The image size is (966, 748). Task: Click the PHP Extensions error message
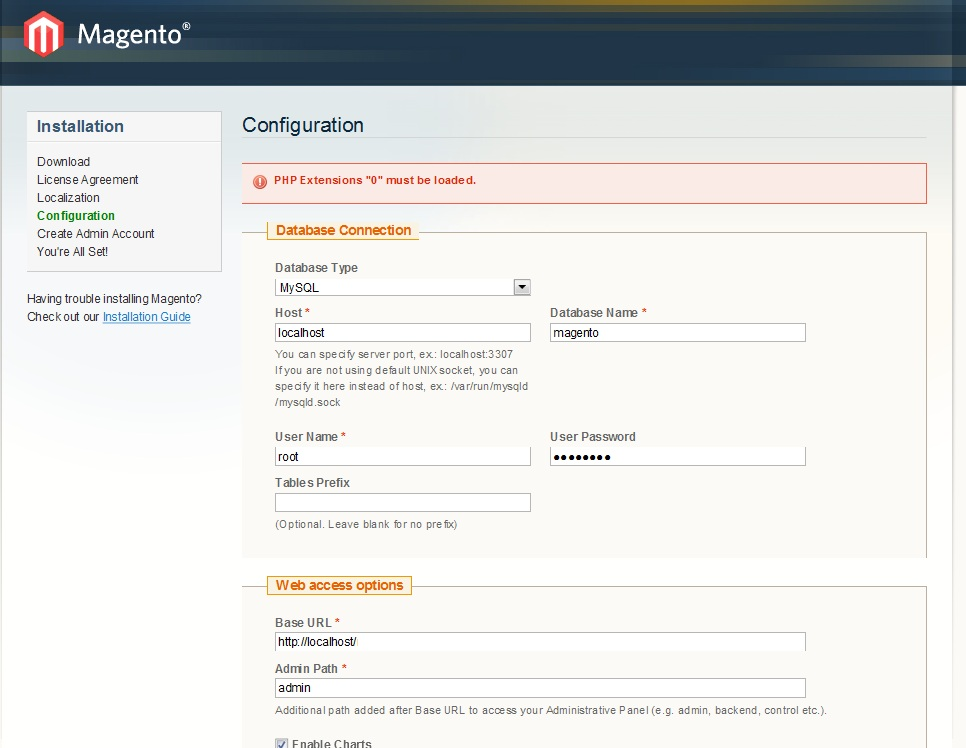point(375,181)
